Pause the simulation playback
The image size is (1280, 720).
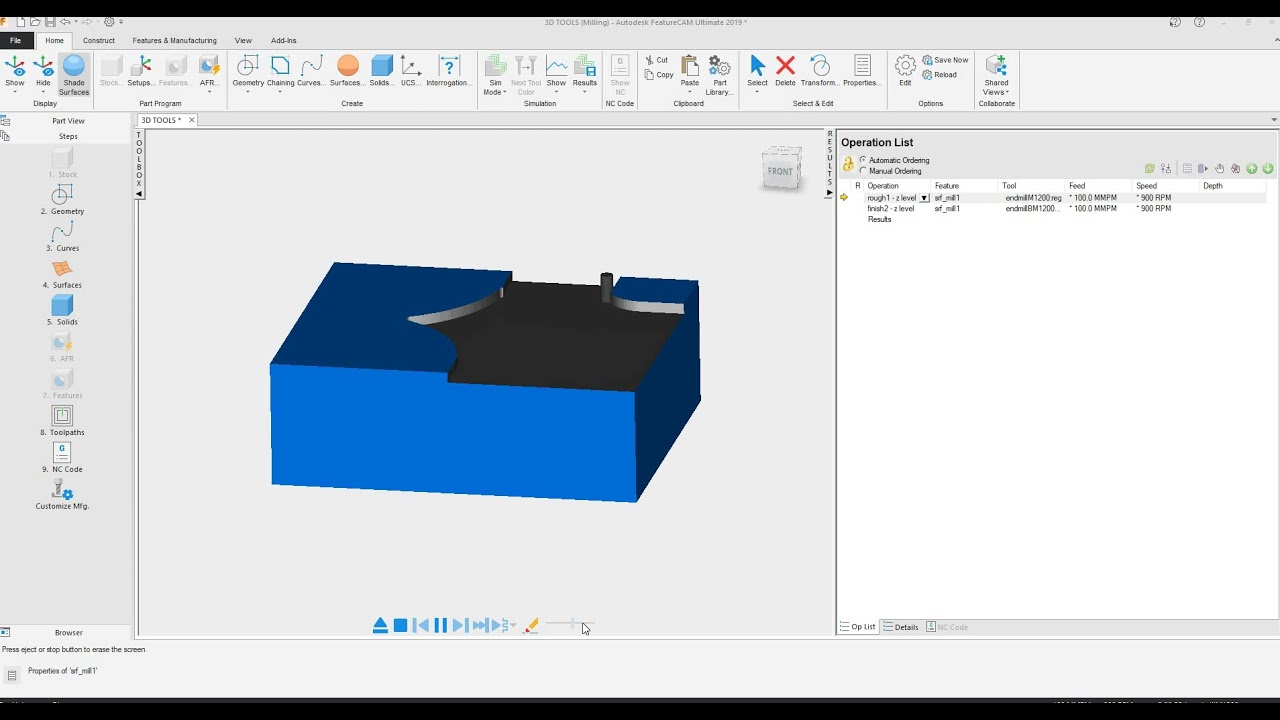click(x=440, y=625)
